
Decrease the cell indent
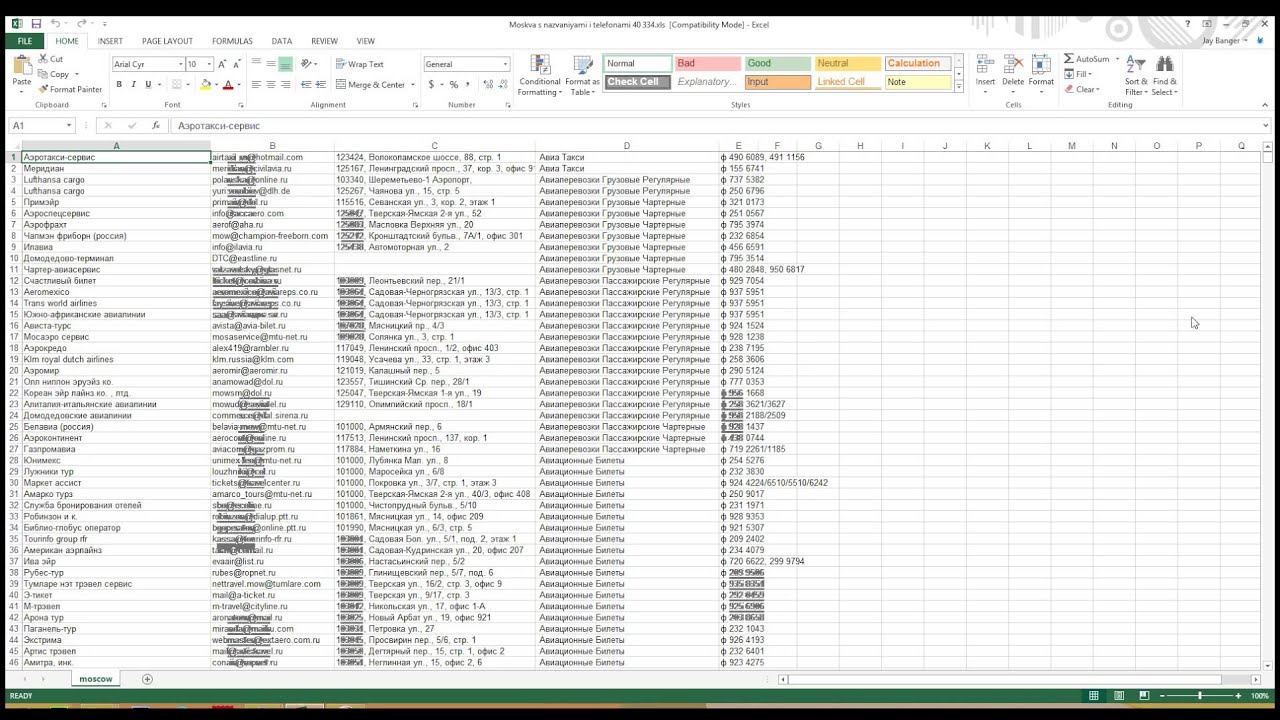click(x=307, y=85)
